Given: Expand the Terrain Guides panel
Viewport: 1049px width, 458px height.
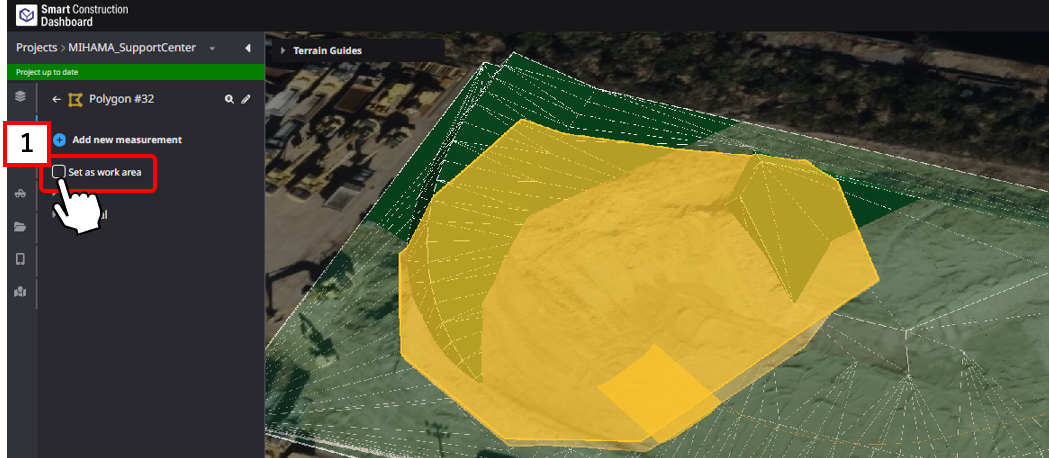Looking at the screenshot, I should click(283, 51).
